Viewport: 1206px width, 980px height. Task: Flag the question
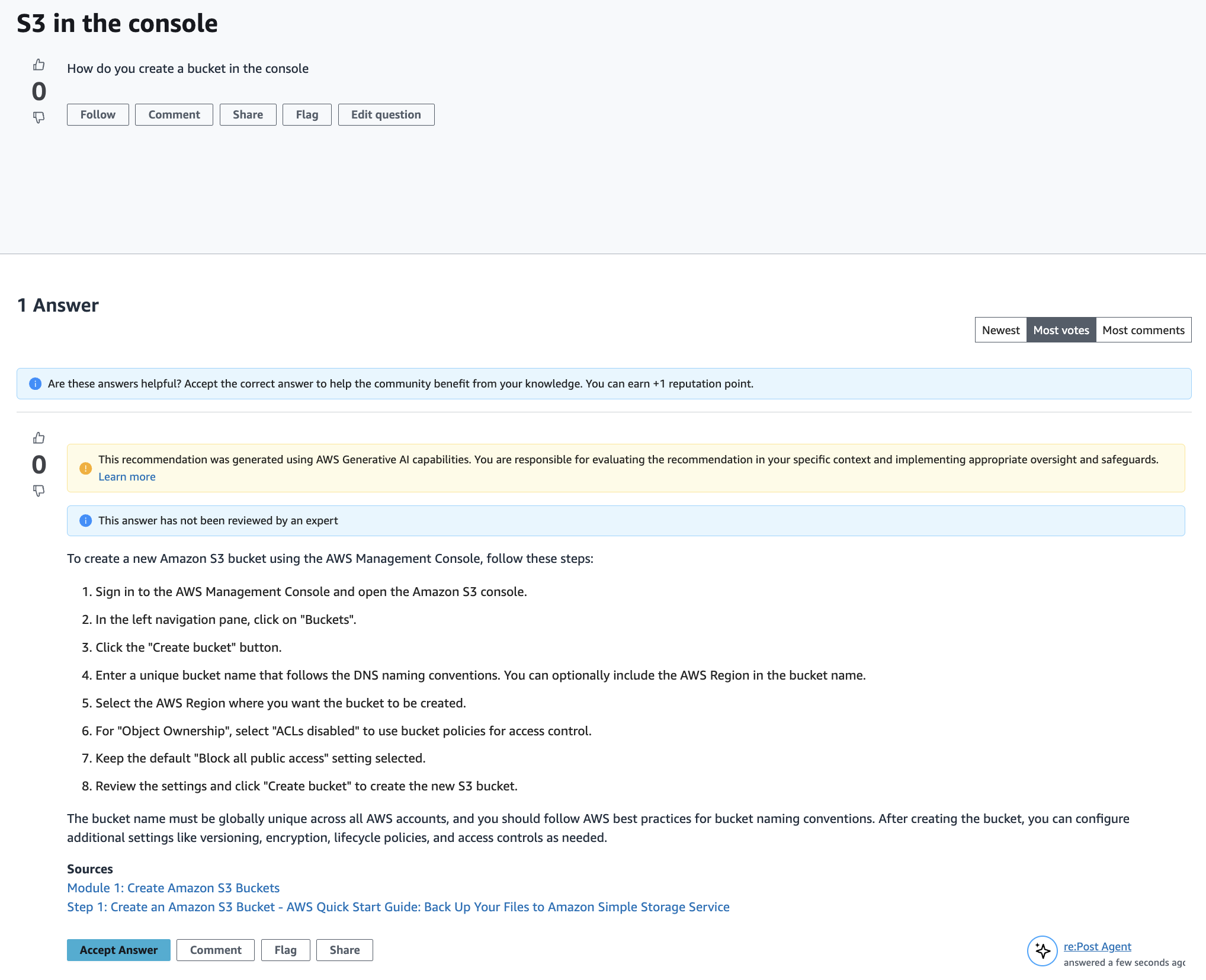(x=307, y=114)
